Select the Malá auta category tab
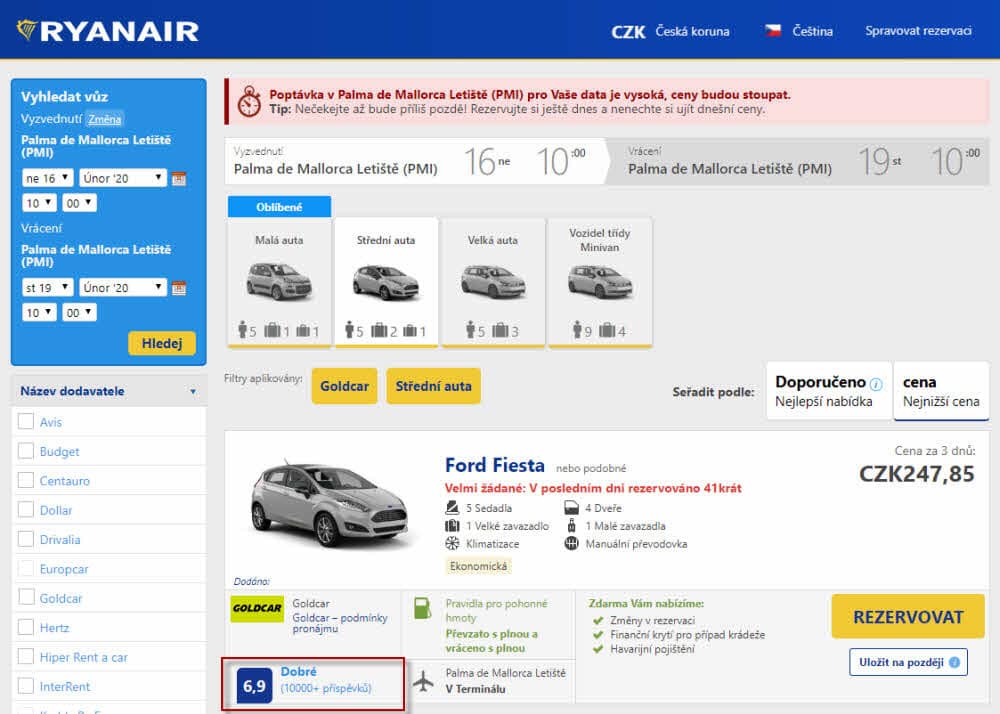 pos(279,282)
